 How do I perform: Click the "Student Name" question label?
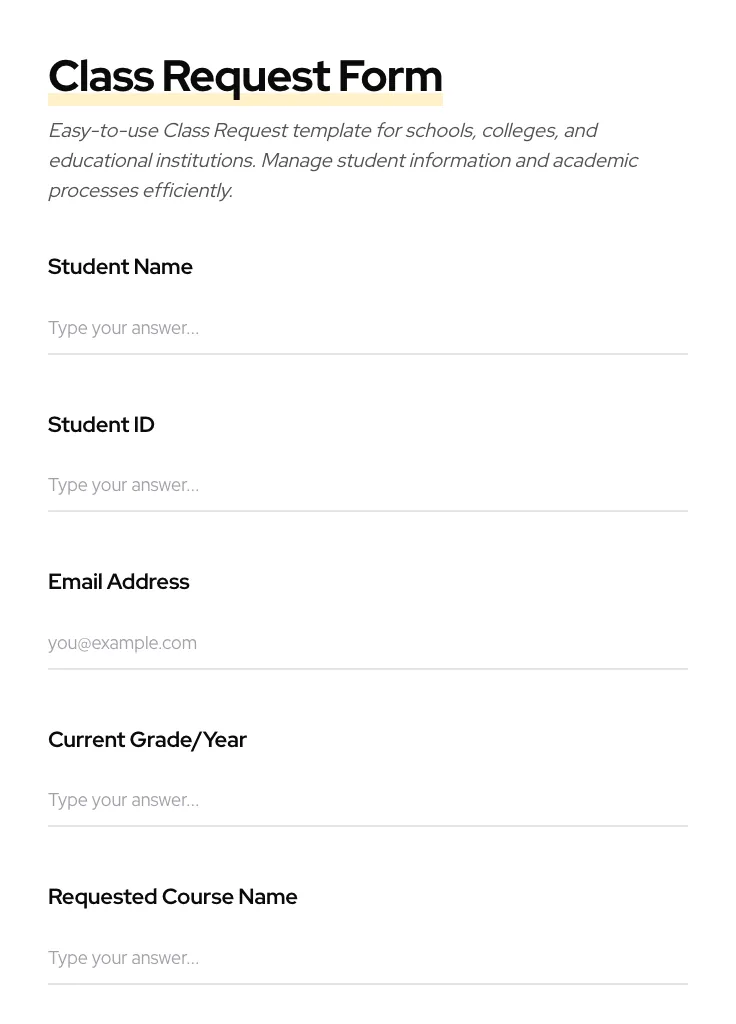(120, 267)
